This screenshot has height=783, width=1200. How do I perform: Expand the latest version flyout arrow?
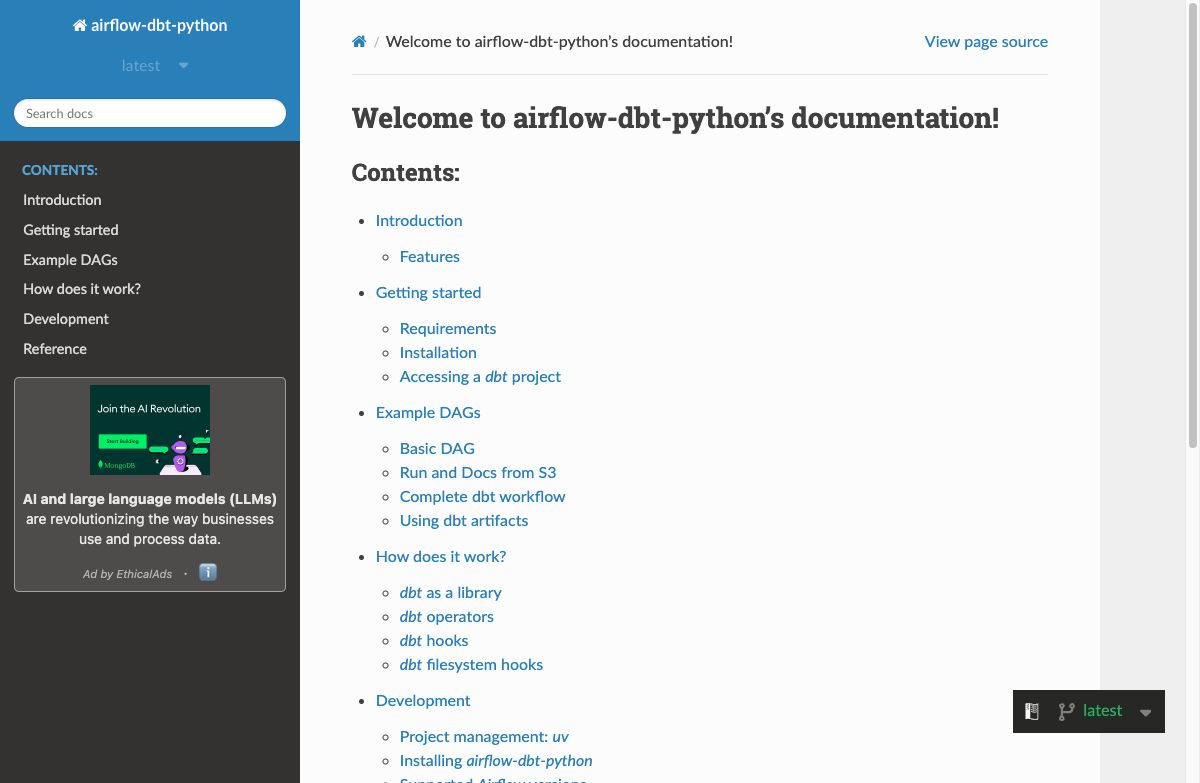pos(1146,712)
